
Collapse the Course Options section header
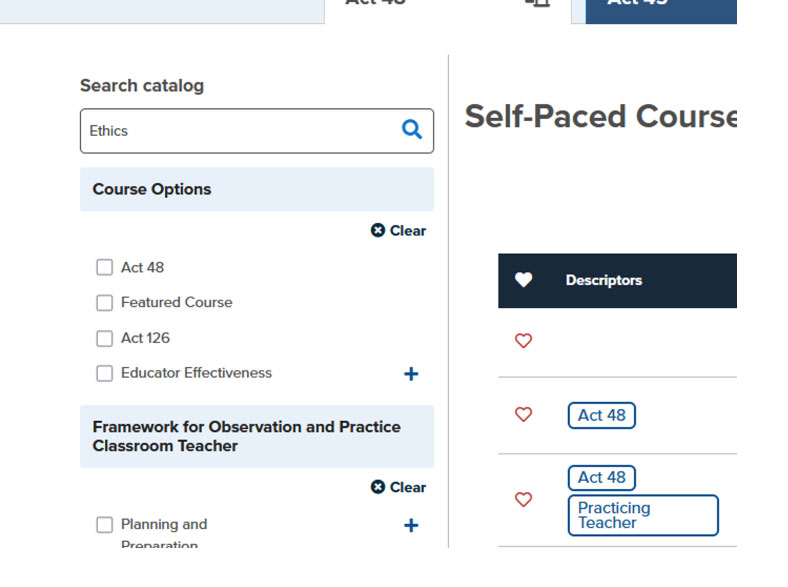256,189
